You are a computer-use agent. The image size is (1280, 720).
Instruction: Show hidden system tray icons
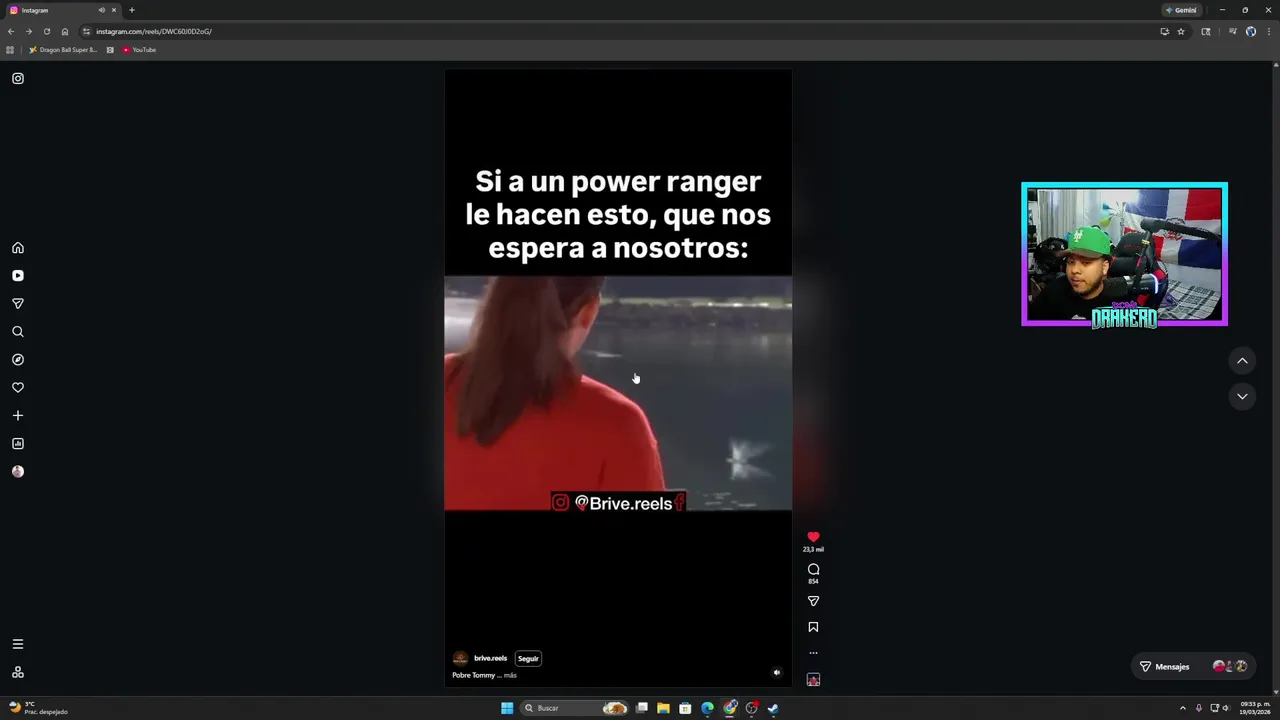[1183, 708]
